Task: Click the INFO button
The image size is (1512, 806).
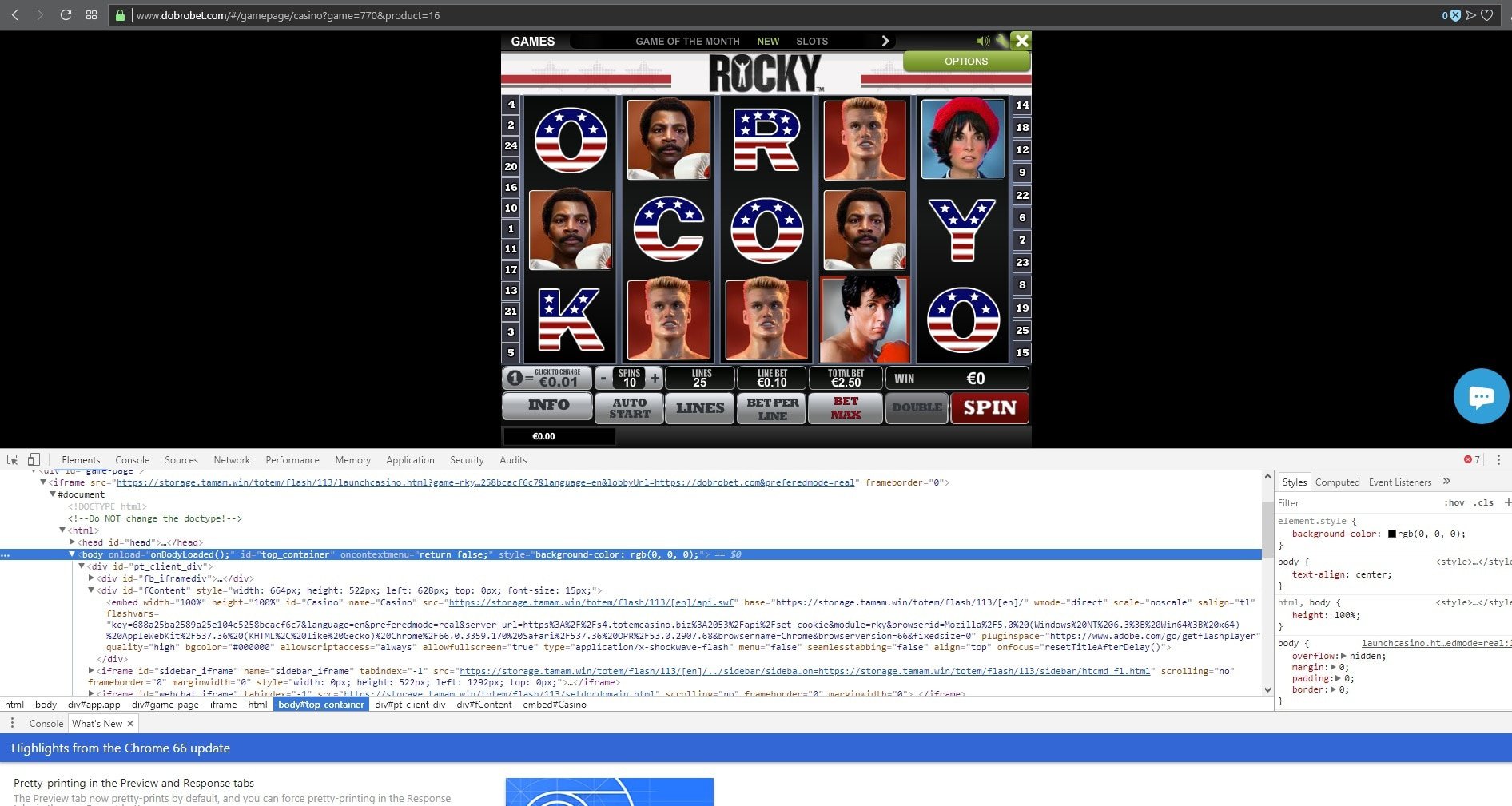Action: click(x=547, y=406)
